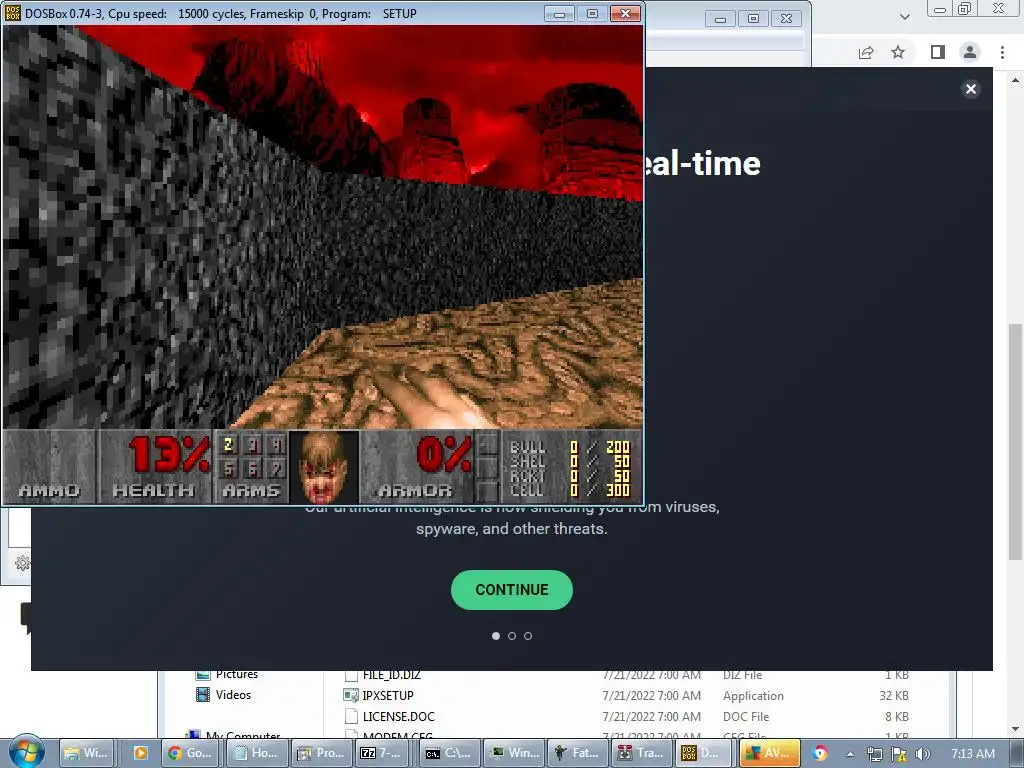
Task: Switch to the 'Tra...' taskbar button
Action: point(642,753)
